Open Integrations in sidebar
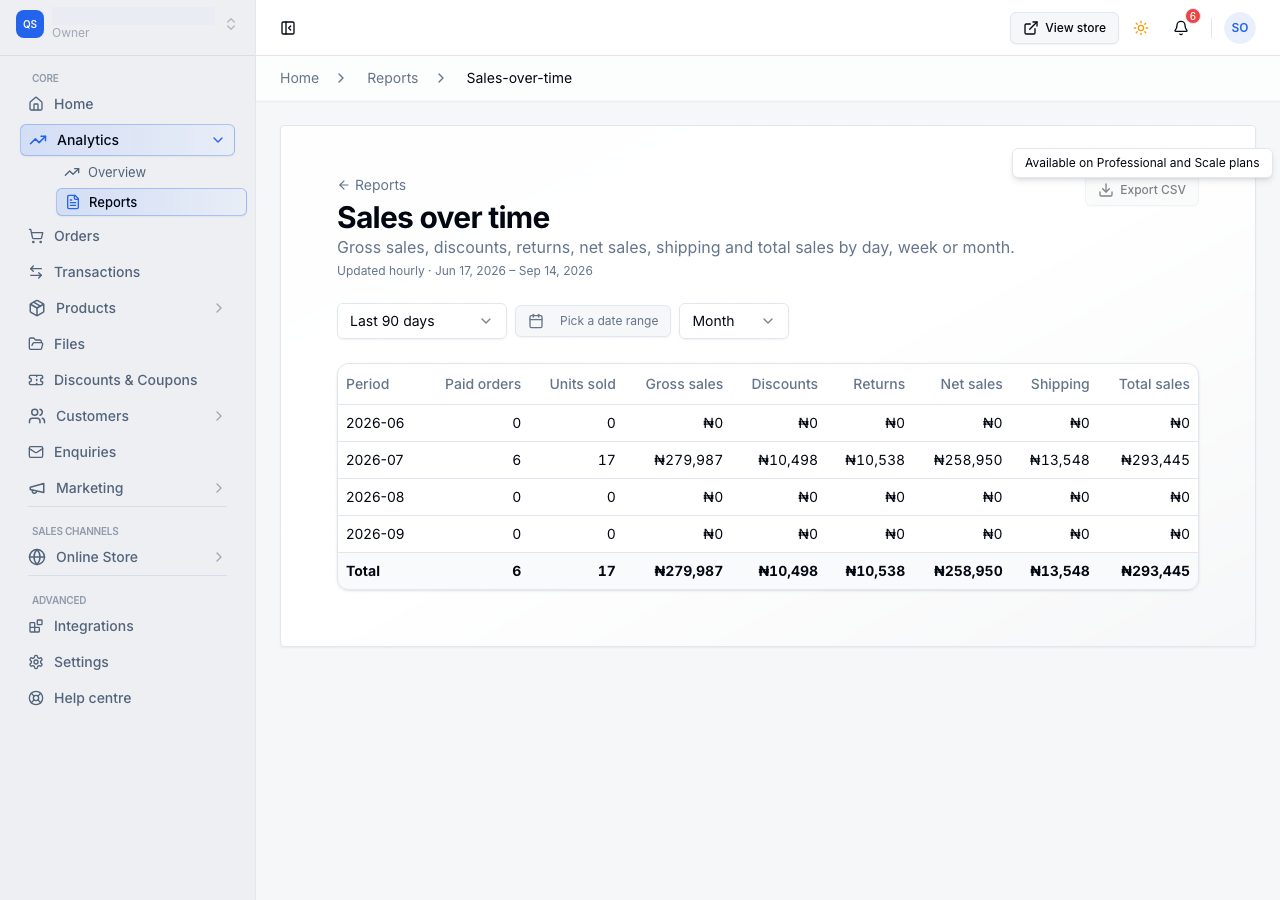 click(x=93, y=626)
